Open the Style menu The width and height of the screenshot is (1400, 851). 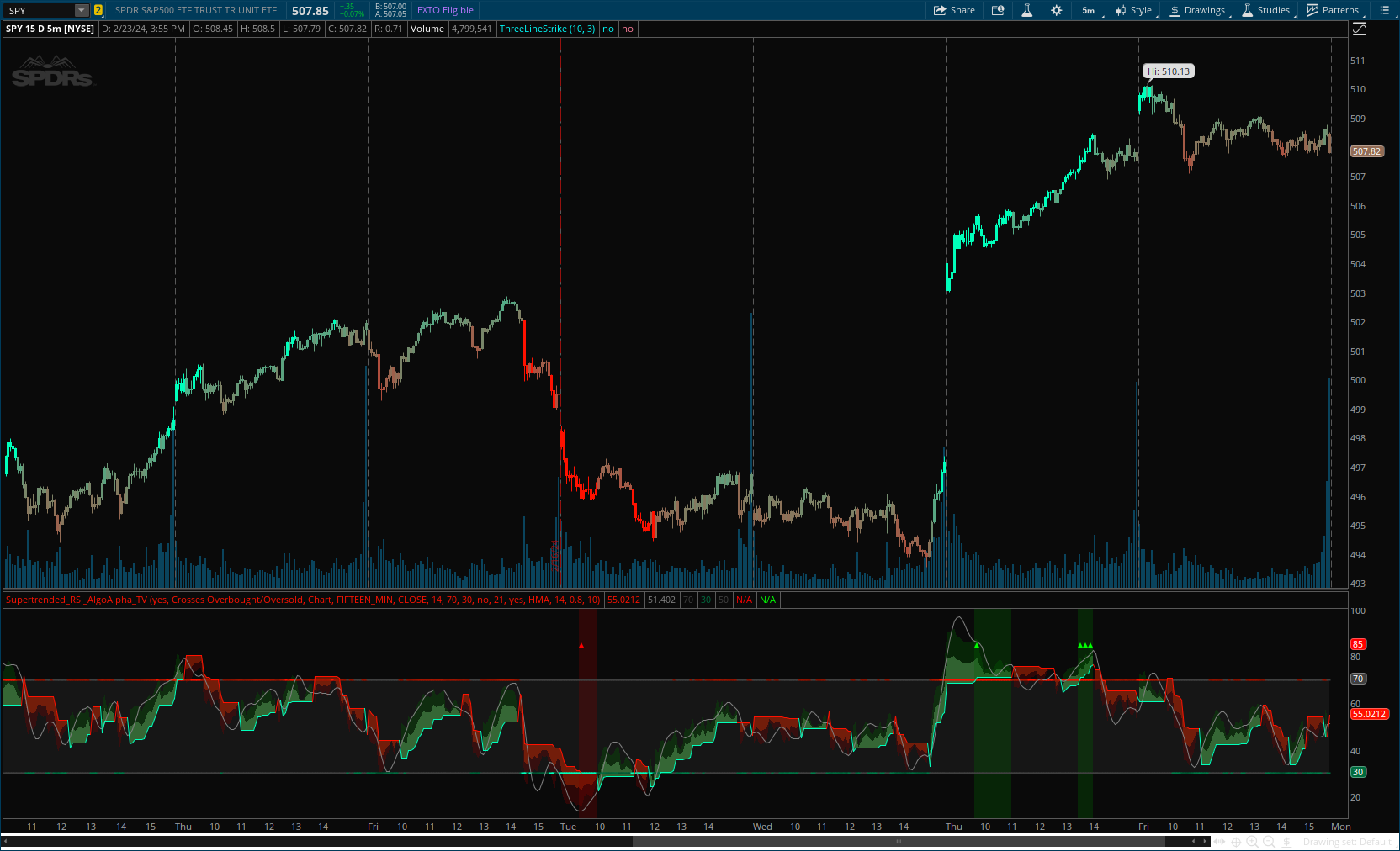coord(1134,10)
